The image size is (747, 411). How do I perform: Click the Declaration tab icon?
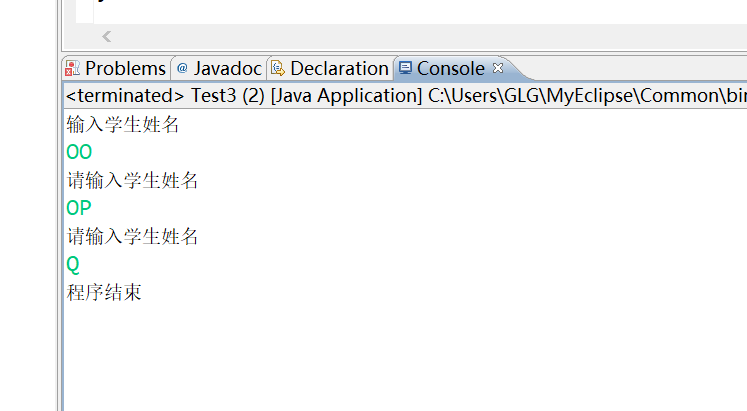[x=277, y=69]
